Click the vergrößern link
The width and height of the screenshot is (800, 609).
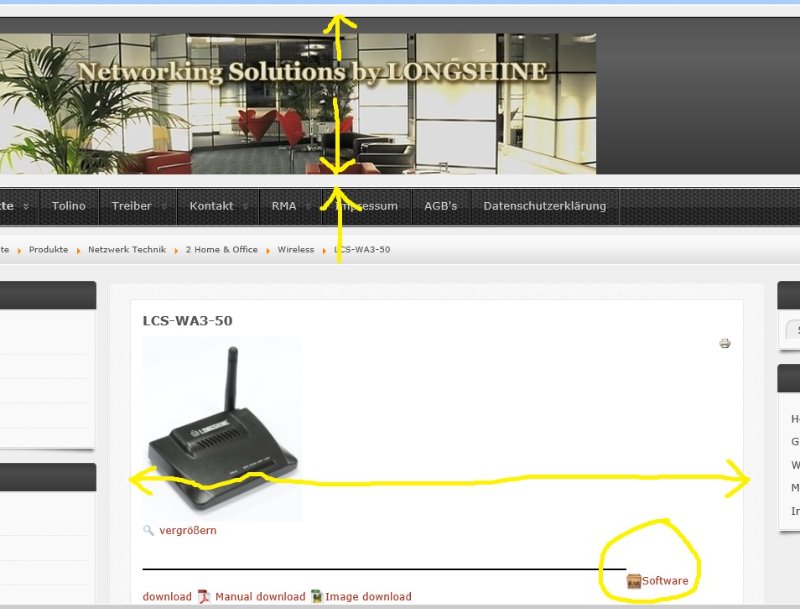pos(188,530)
